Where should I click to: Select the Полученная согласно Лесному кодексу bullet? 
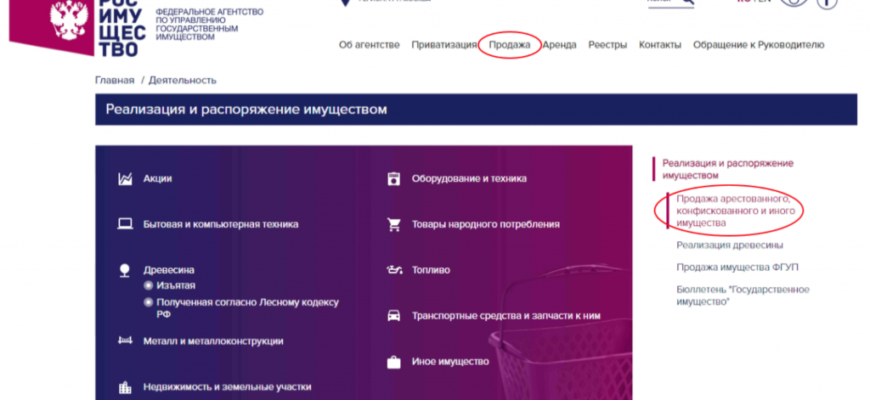[148, 303]
